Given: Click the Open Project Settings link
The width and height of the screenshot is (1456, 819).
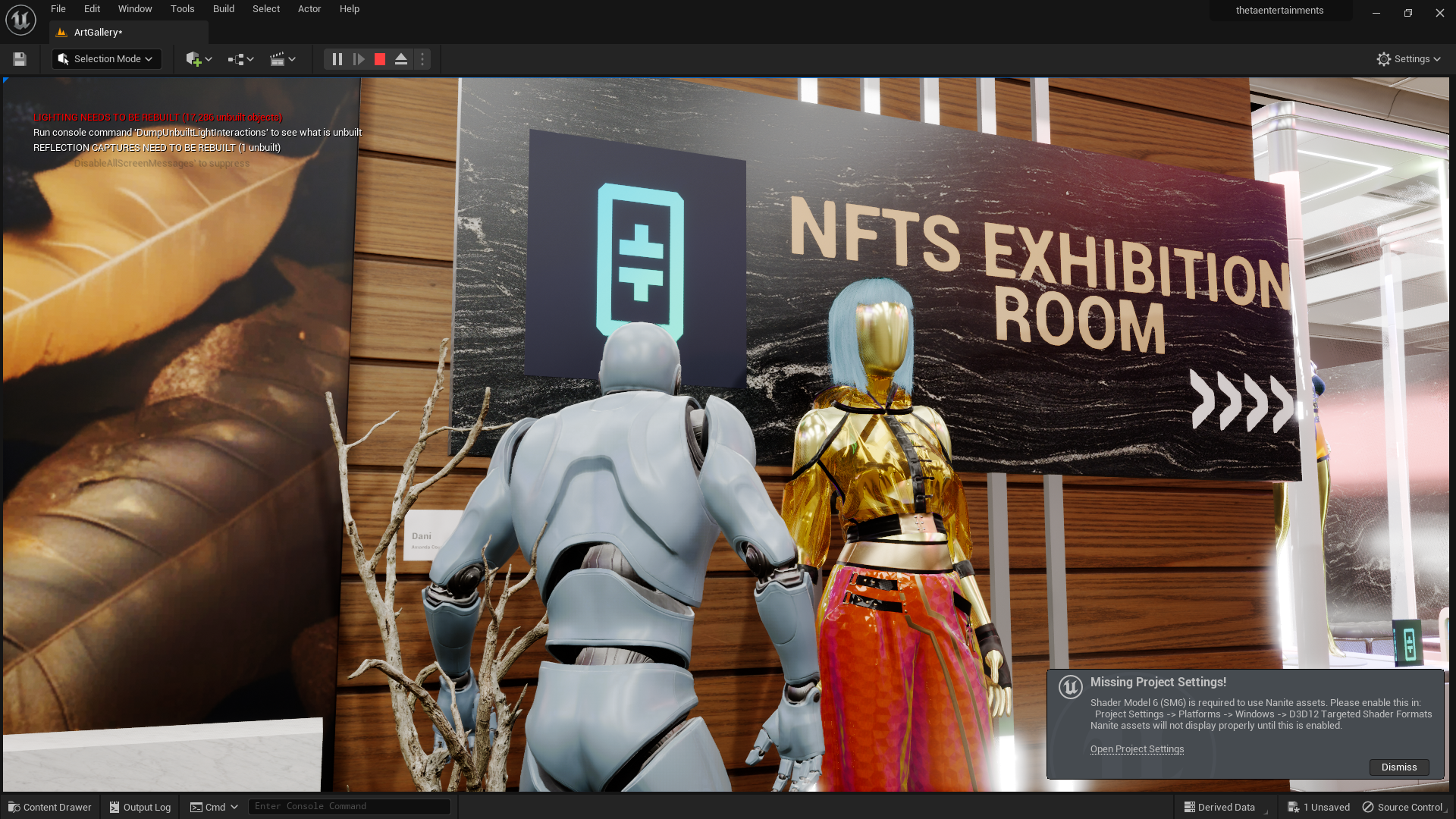Looking at the screenshot, I should pyautogui.click(x=1137, y=749).
